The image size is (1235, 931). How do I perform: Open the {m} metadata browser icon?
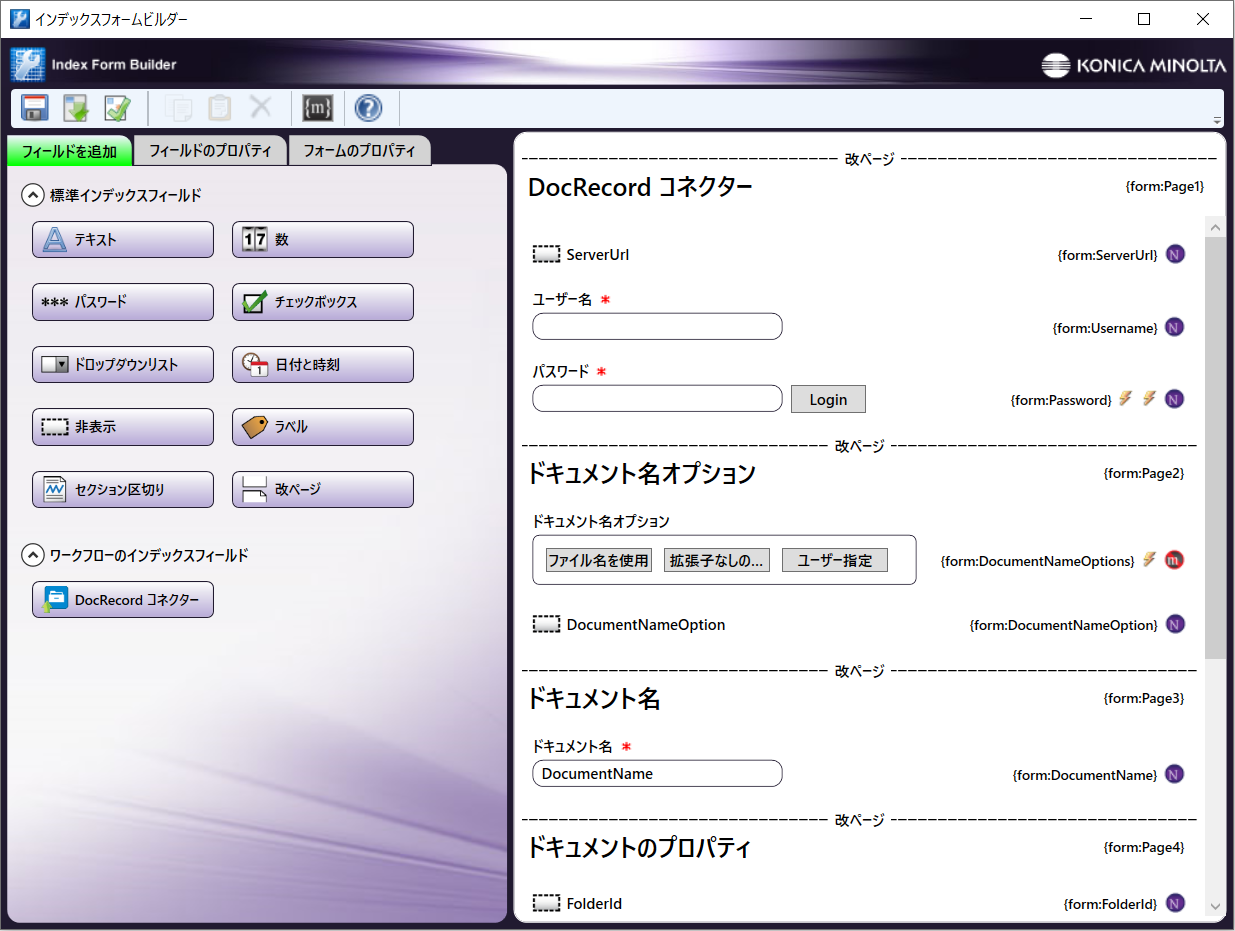tap(318, 108)
